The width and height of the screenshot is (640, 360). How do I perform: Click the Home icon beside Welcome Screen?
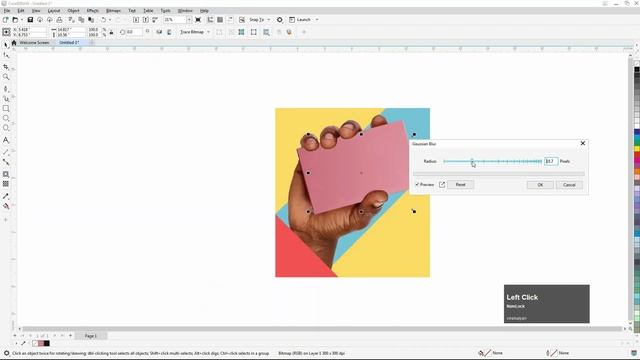(x=14, y=42)
